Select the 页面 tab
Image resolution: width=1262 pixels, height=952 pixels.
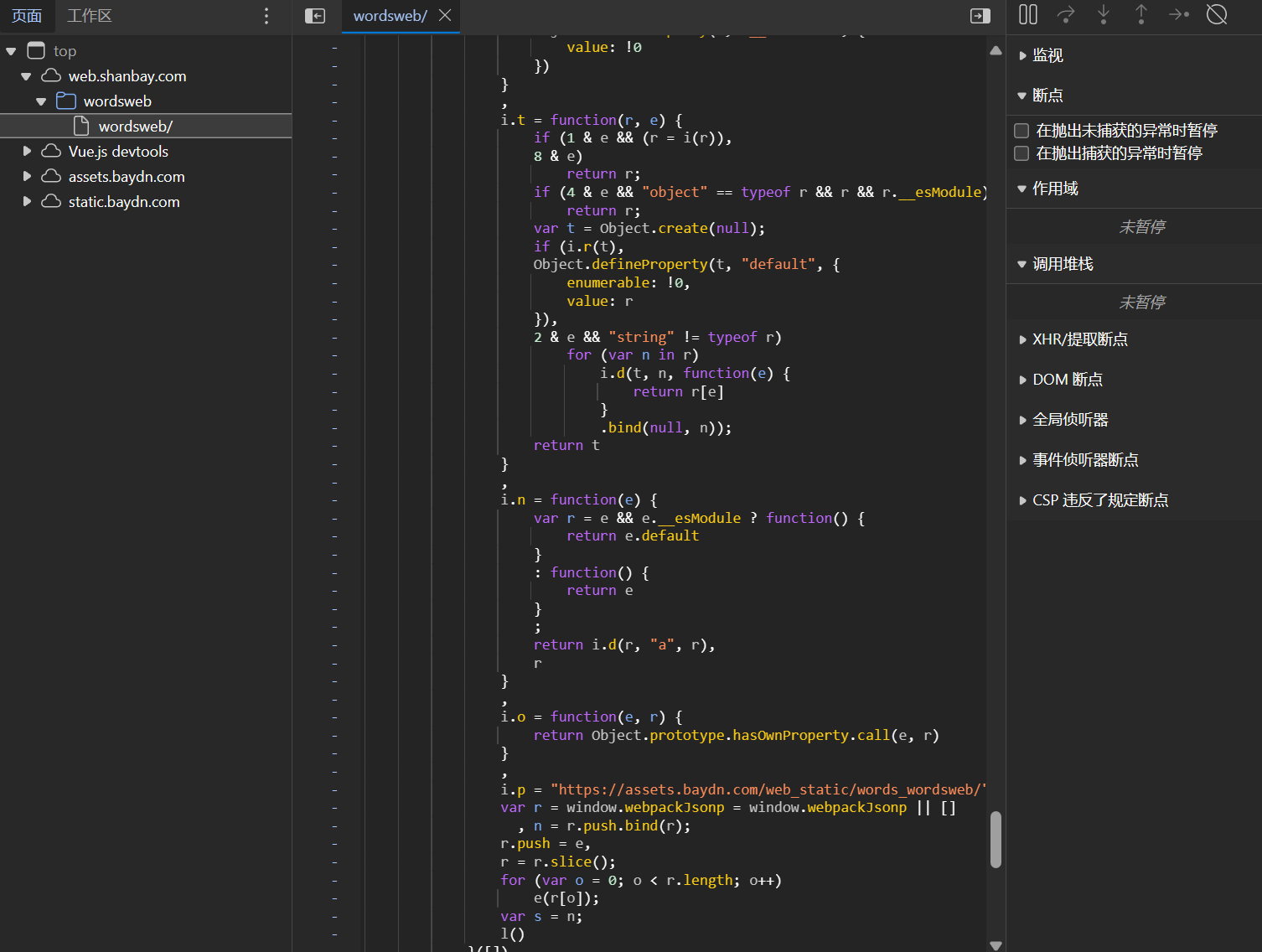click(27, 16)
